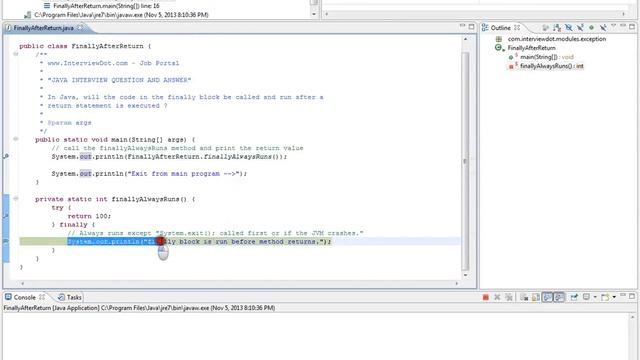Select stack frame FinallyAfterReturn.main line 16
640x360 pixels.
(106, 6)
